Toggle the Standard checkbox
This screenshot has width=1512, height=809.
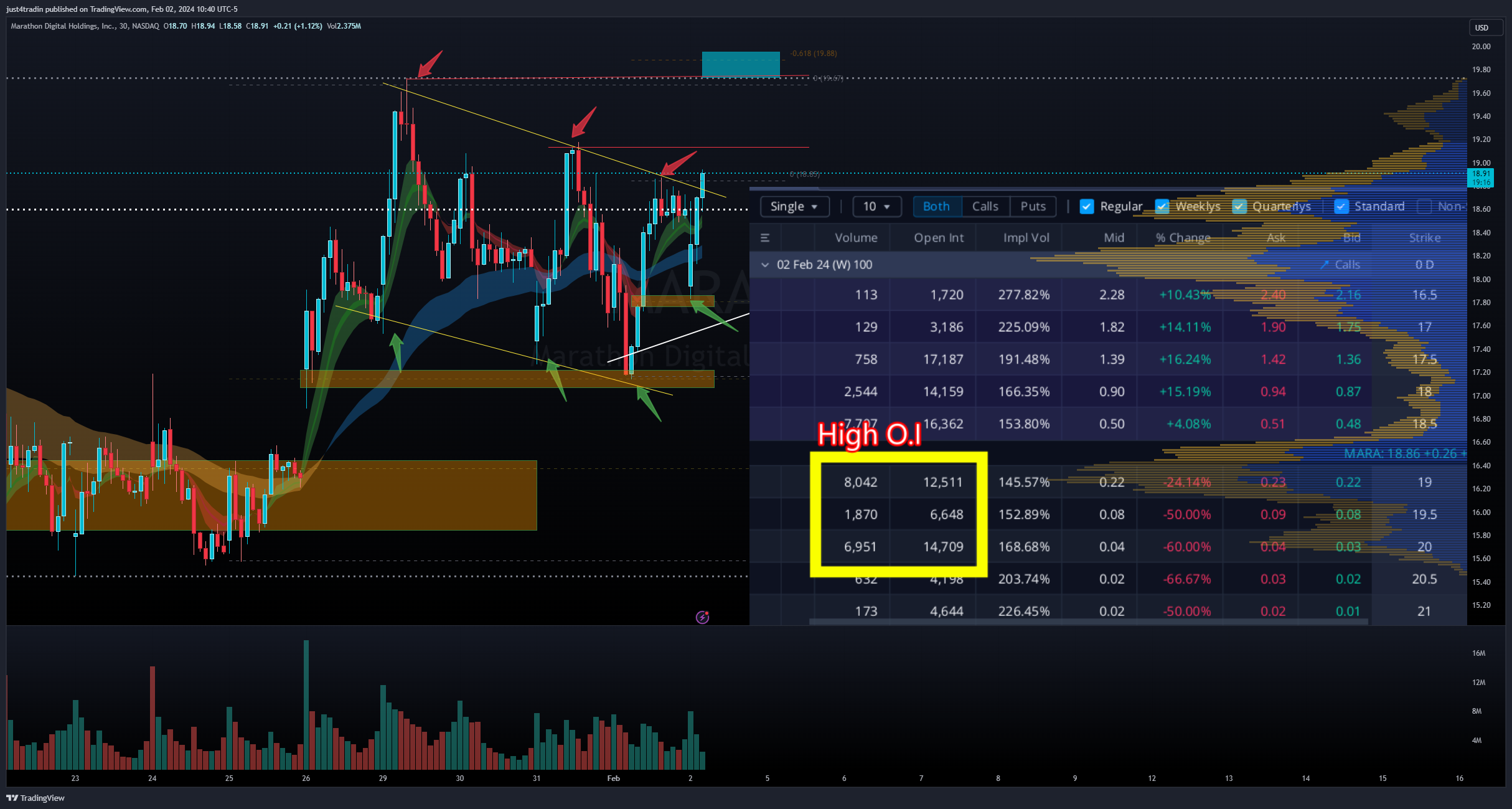(x=1341, y=206)
